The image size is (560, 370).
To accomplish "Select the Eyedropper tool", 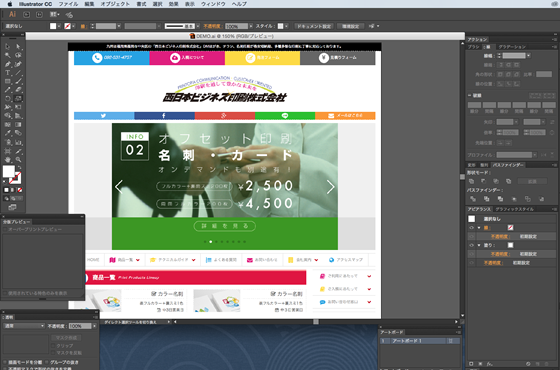I will click(7, 133).
